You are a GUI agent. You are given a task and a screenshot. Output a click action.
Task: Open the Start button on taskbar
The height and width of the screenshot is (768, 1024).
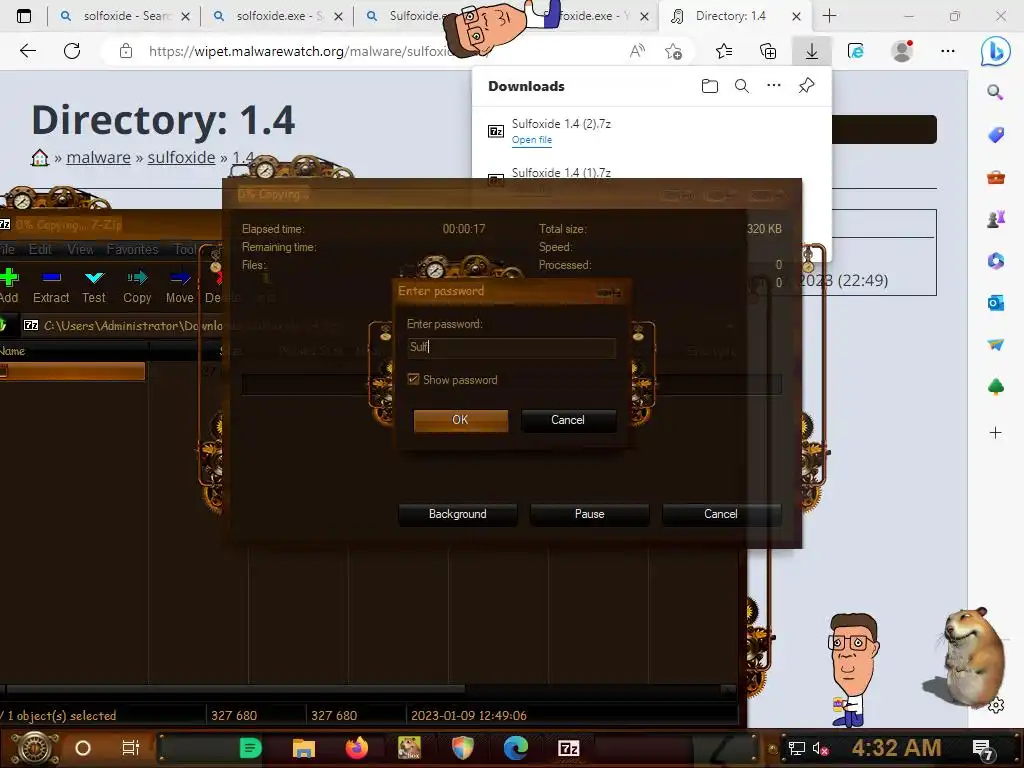coord(35,748)
